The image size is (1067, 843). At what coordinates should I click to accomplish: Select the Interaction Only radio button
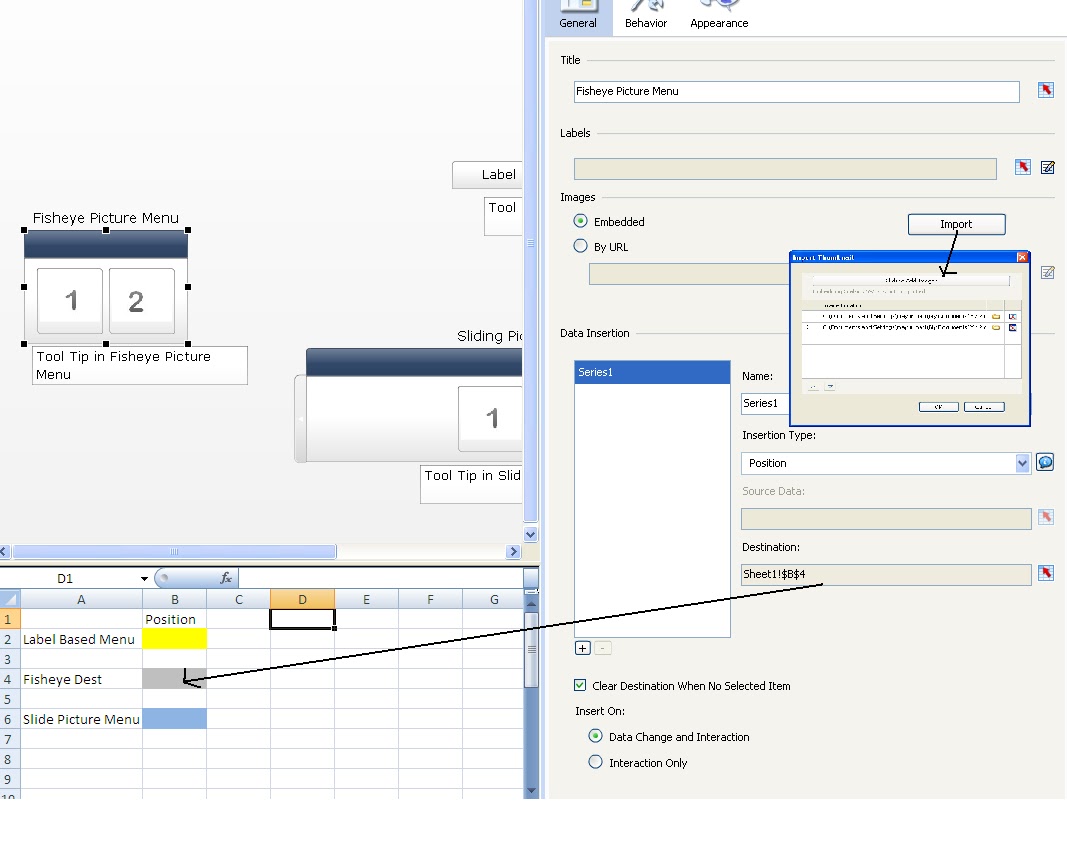tap(595, 762)
